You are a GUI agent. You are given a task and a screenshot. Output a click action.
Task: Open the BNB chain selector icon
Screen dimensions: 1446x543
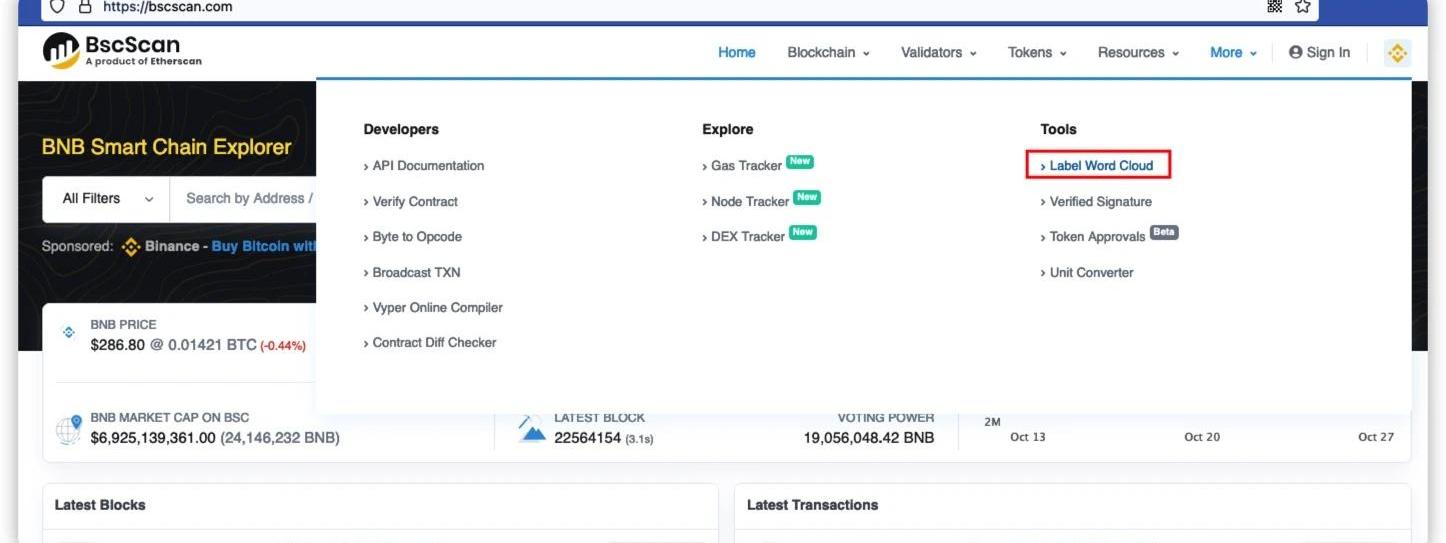(x=1397, y=53)
